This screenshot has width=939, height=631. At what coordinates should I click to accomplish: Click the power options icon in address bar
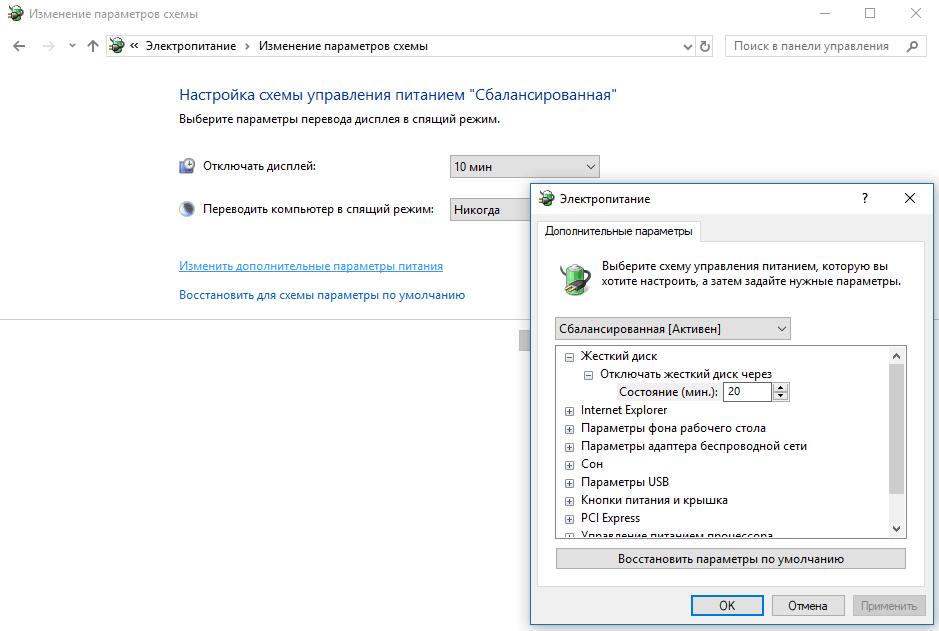(118, 46)
